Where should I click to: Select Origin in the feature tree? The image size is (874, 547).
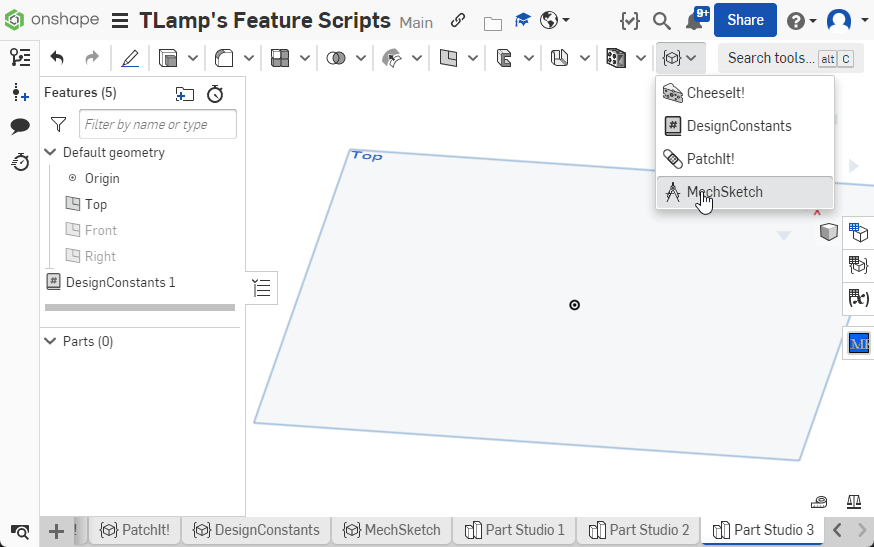102,178
